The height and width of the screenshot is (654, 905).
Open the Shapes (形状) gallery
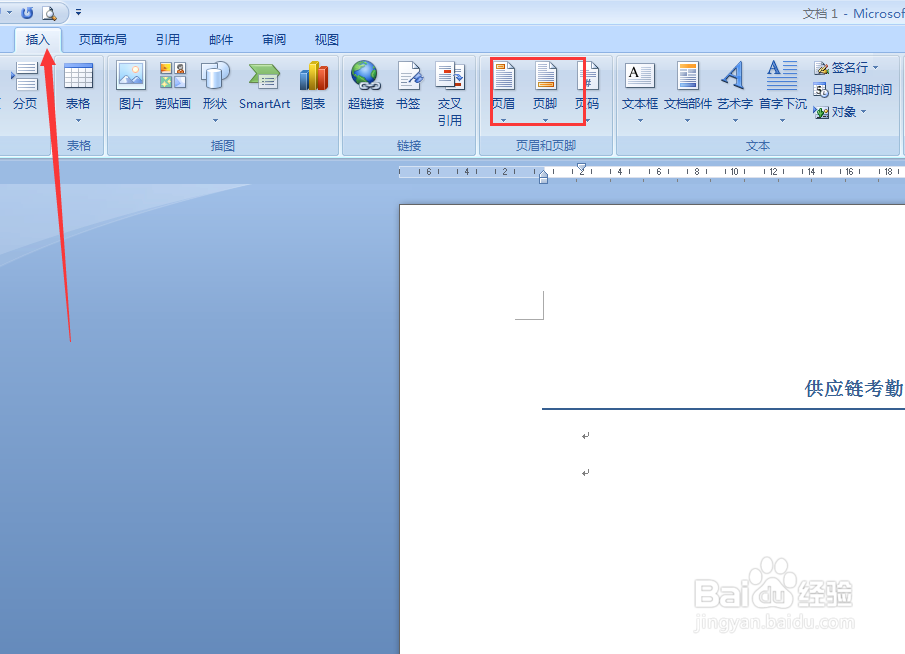point(215,92)
